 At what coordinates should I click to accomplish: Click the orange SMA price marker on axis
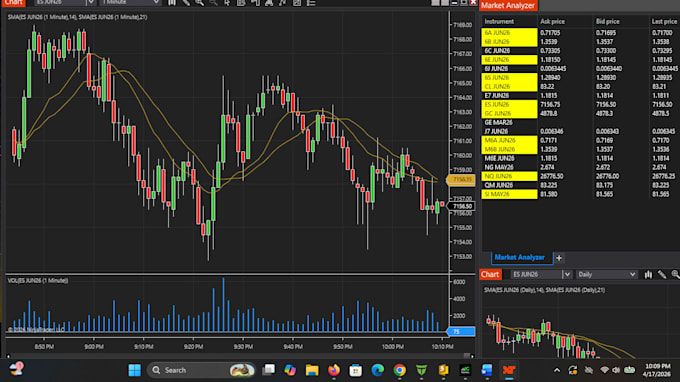click(461, 180)
